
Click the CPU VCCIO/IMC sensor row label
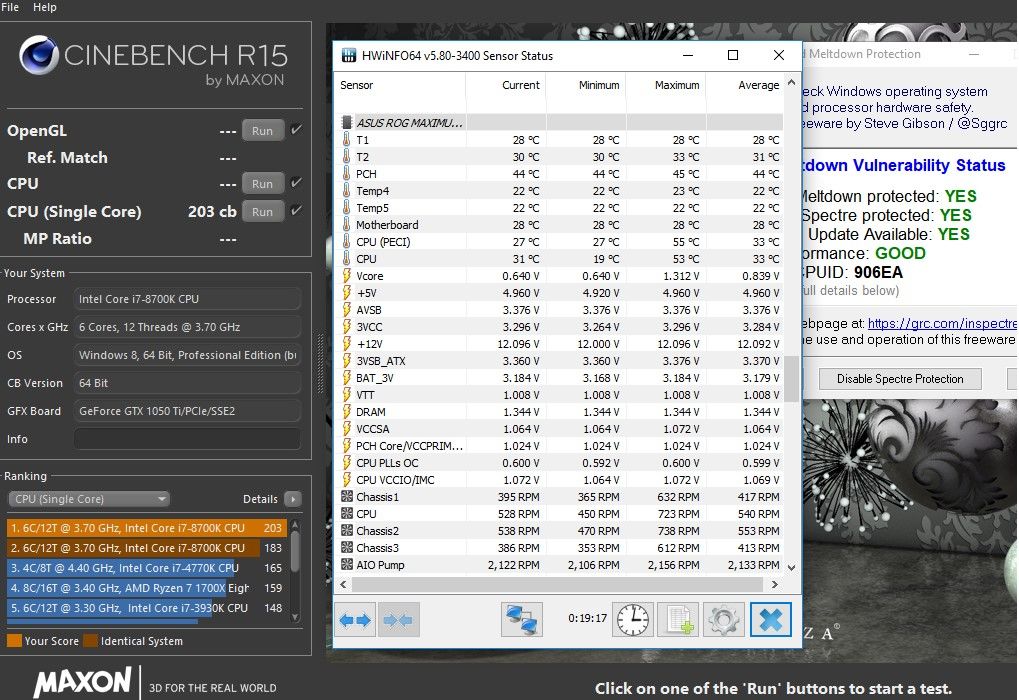pos(395,480)
